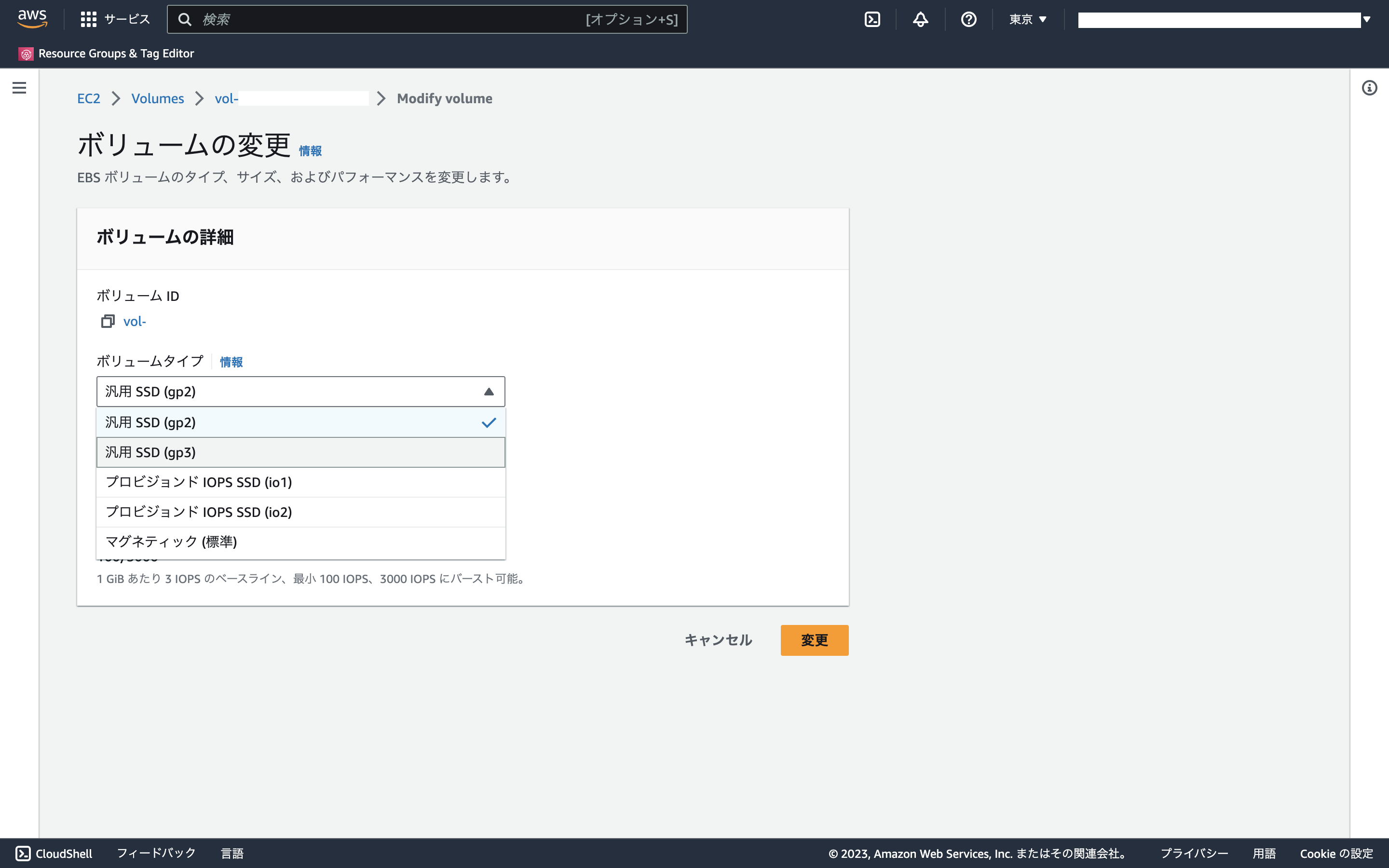Launch CloudShell from the footer icon
This screenshot has height=868, width=1389.
pos(24,854)
